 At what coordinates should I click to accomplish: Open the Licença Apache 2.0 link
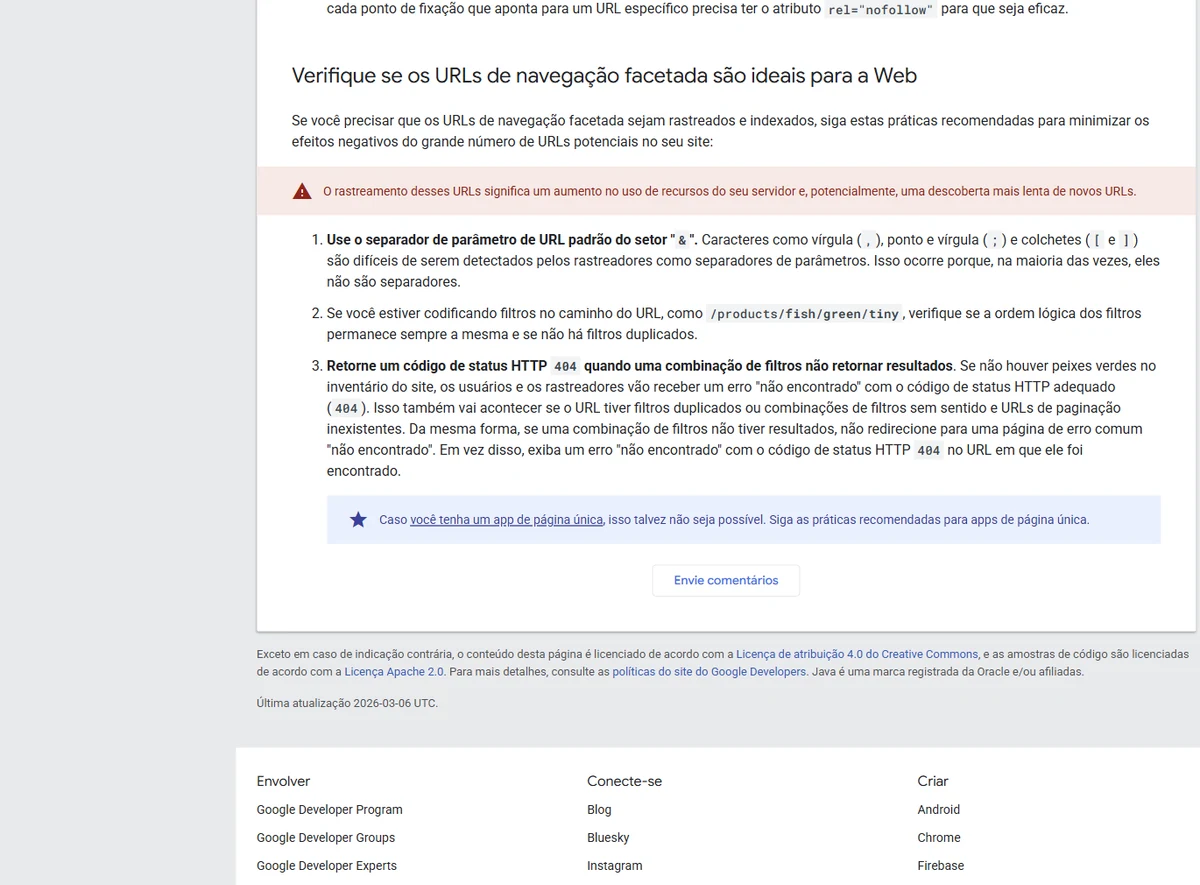[395, 672]
